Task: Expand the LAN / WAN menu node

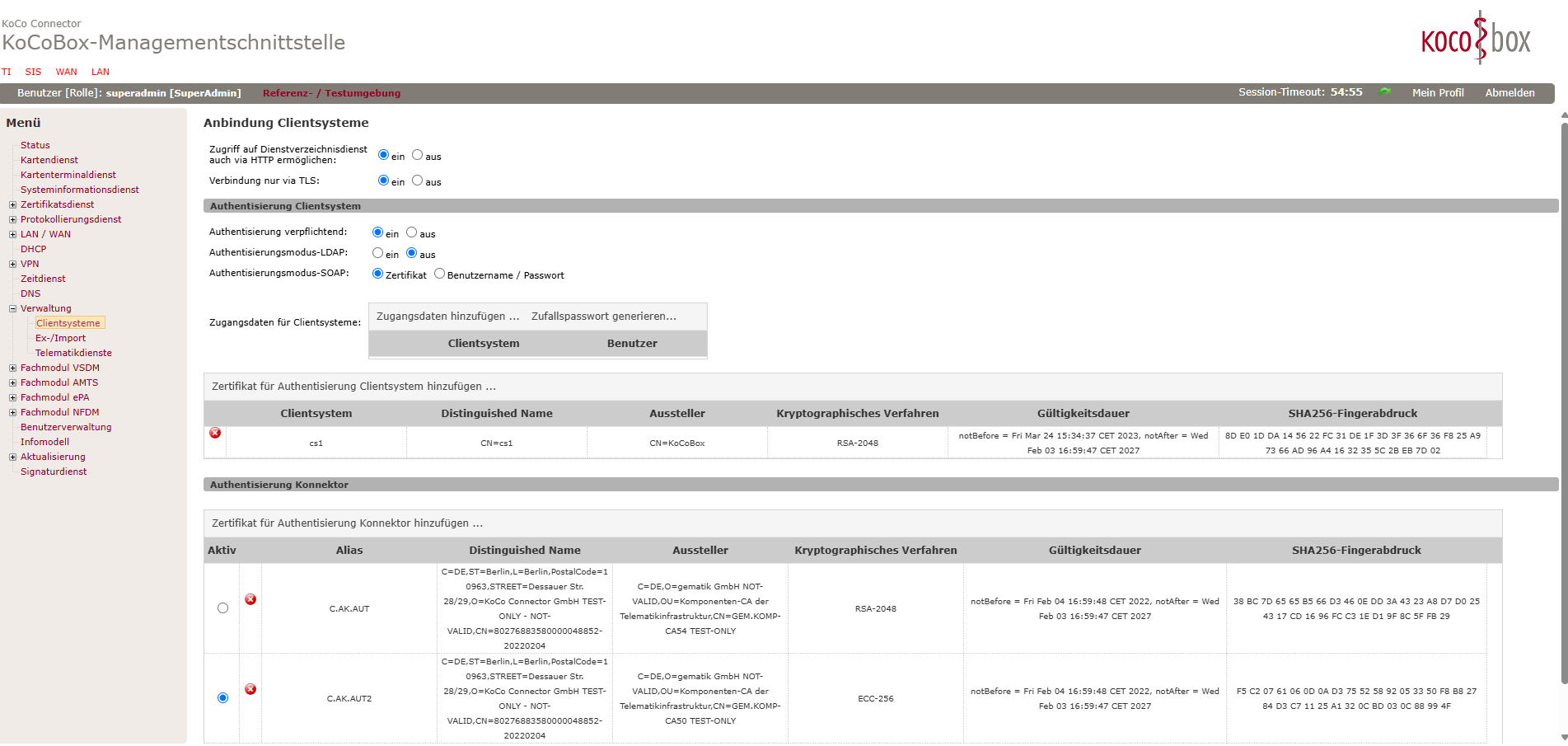Action: 12,234
